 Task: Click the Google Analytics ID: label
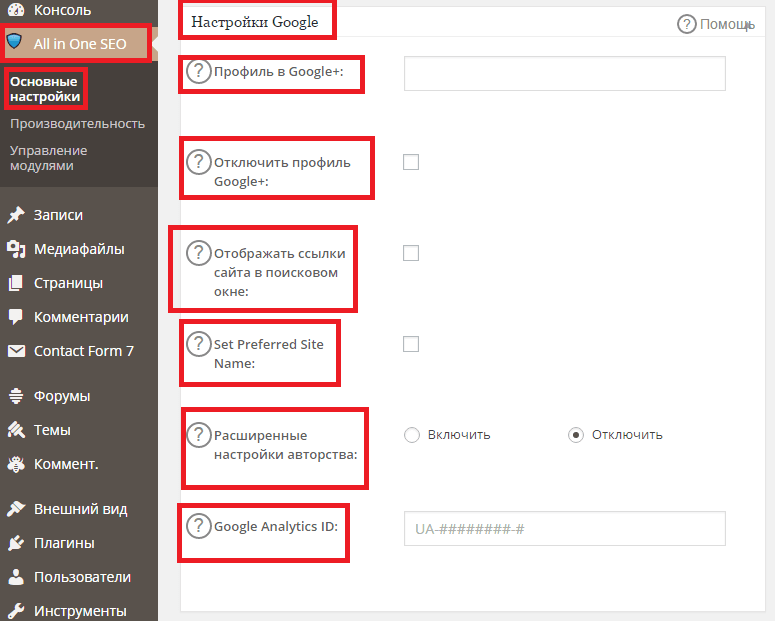276,527
